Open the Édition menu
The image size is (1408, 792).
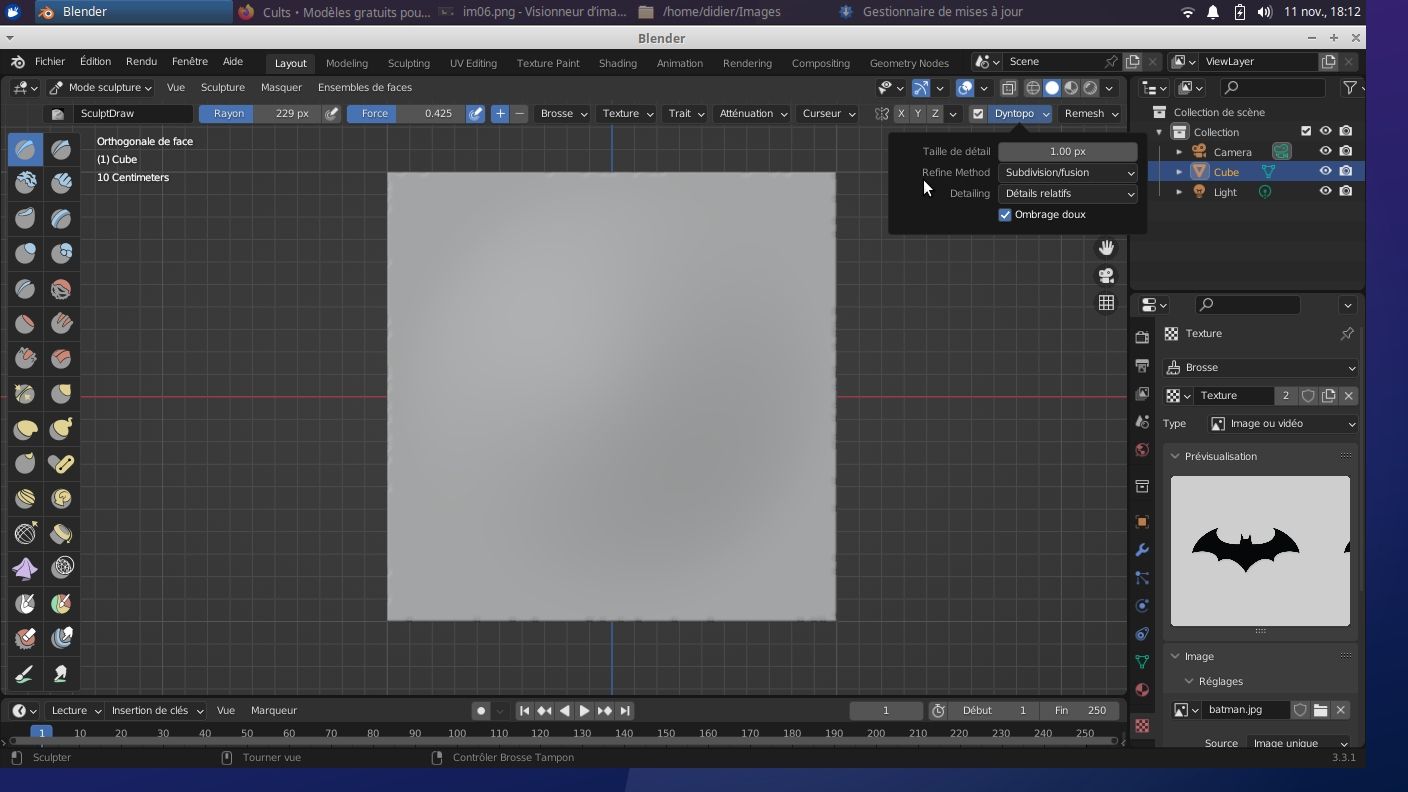(95, 62)
